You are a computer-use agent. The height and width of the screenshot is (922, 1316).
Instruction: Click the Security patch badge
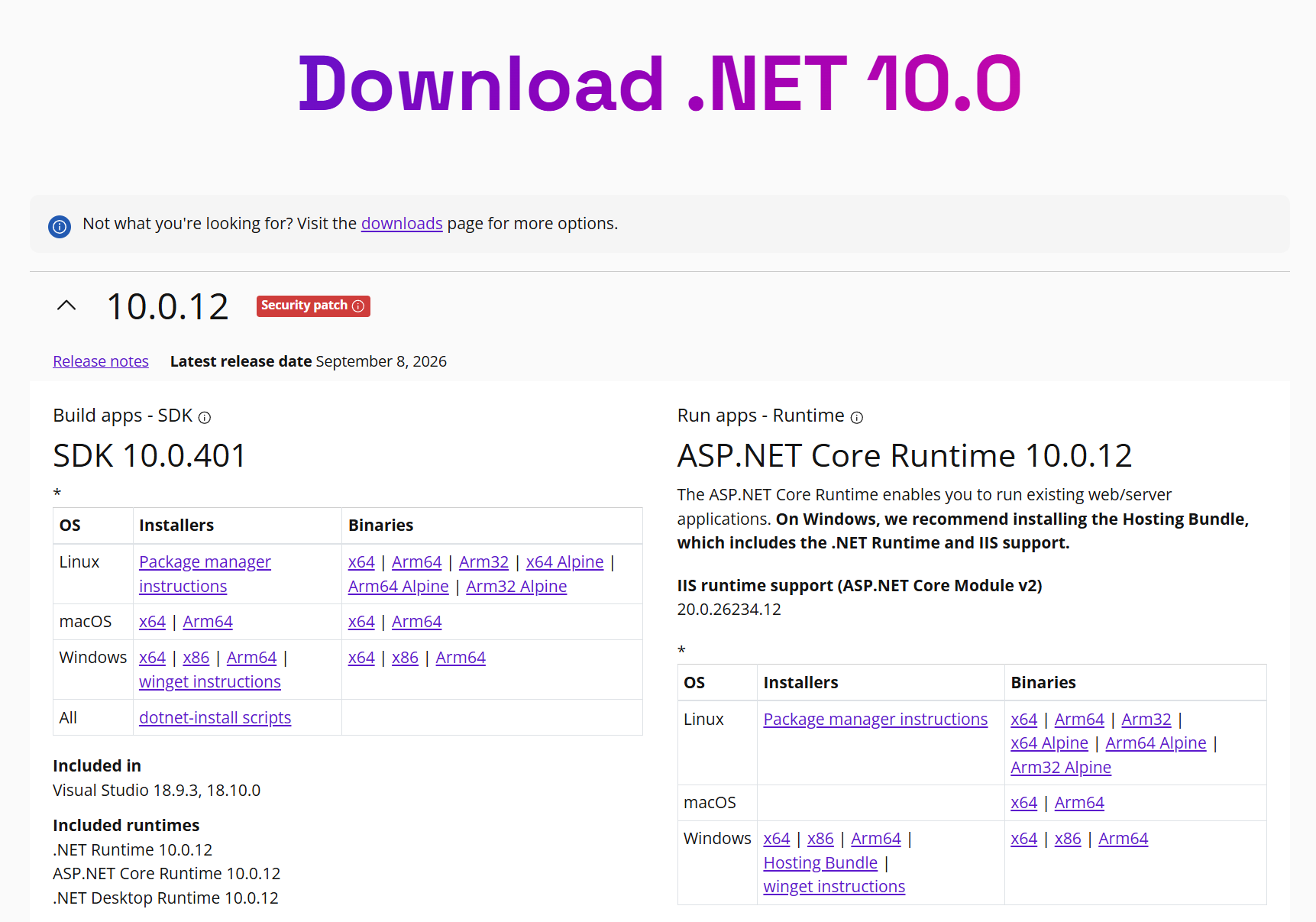click(x=313, y=306)
